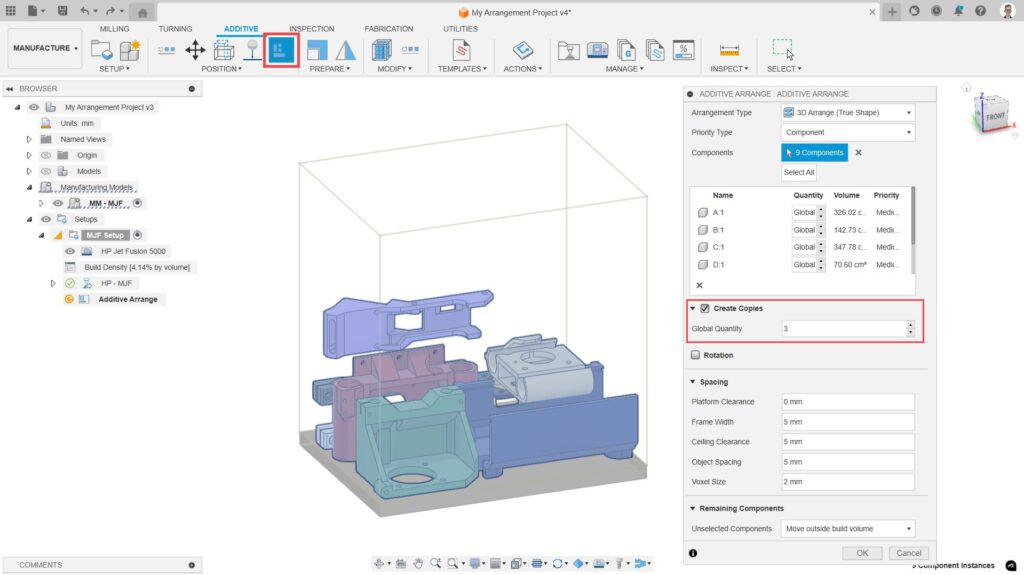The image size is (1024, 575).
Task: Click the ViewCube Front face
Action: pos(994,117)
